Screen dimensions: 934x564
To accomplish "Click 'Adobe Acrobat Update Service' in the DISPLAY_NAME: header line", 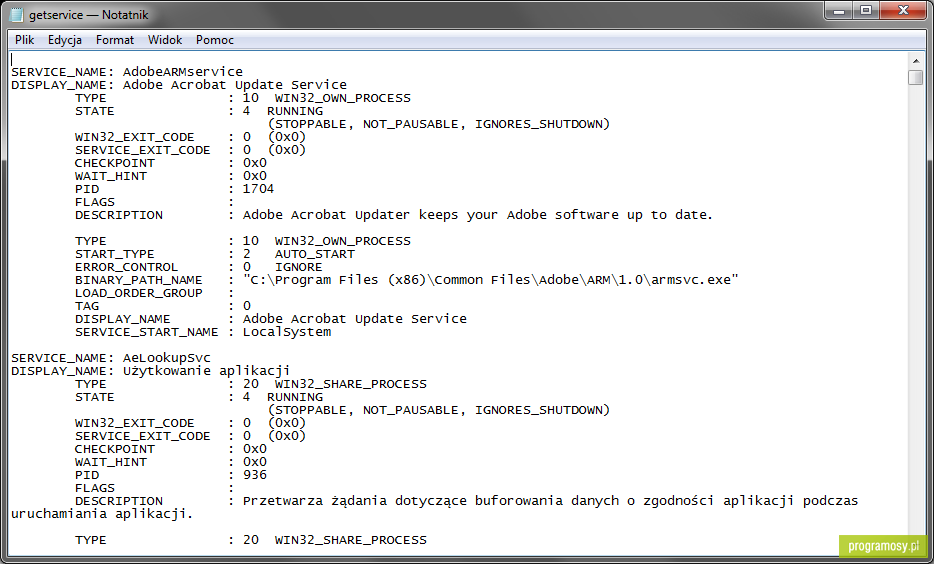I will [x=235, y=85].
